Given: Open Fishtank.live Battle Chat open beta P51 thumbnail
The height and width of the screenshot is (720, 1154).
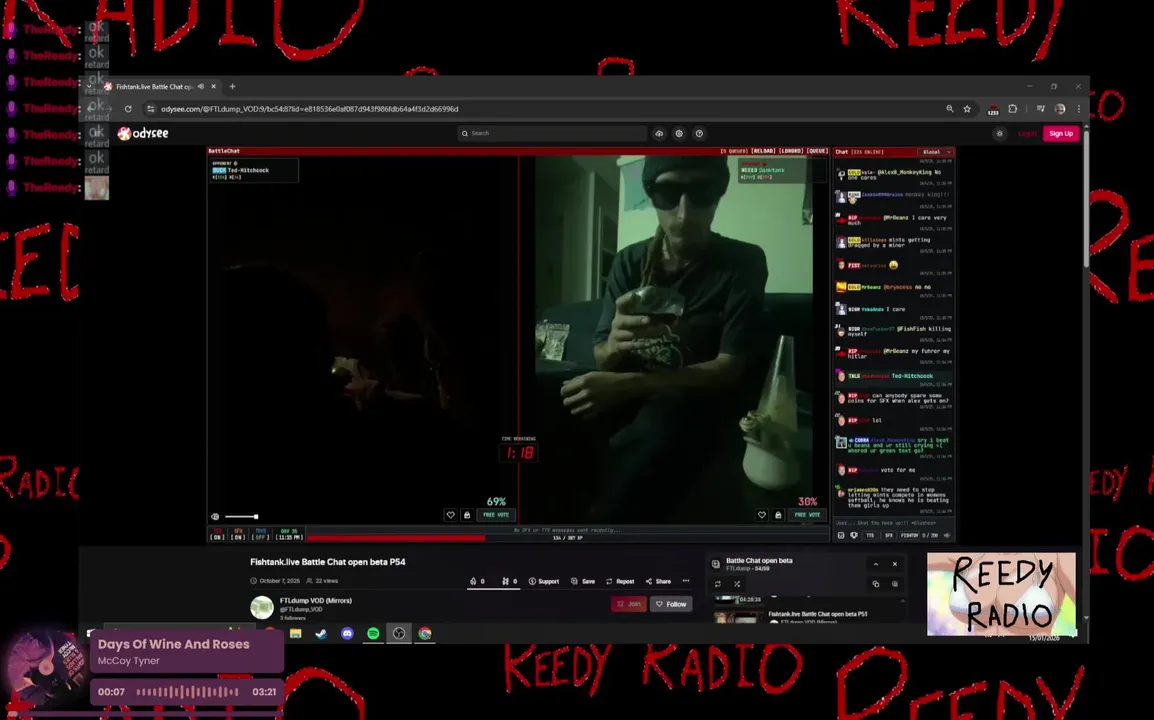Looking at the screenshot, I should [x=739, y=618].
